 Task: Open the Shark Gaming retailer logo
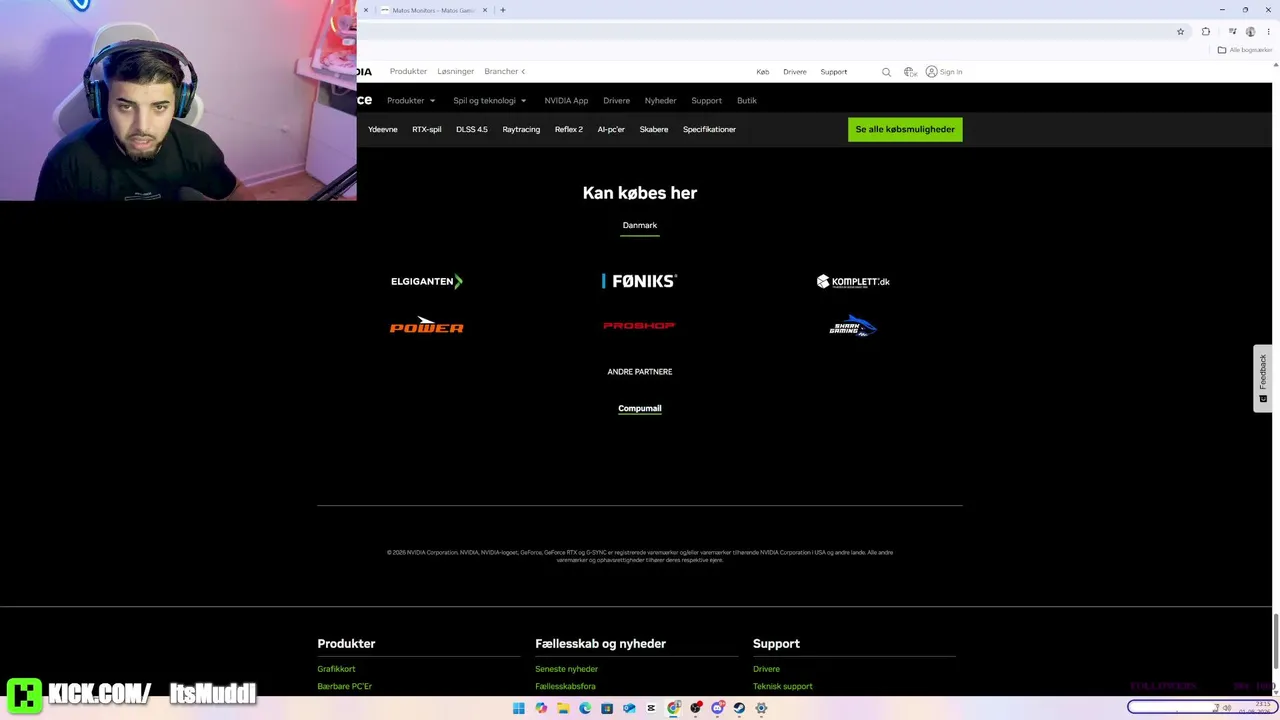pyautogui.click(x=853, y=326)
